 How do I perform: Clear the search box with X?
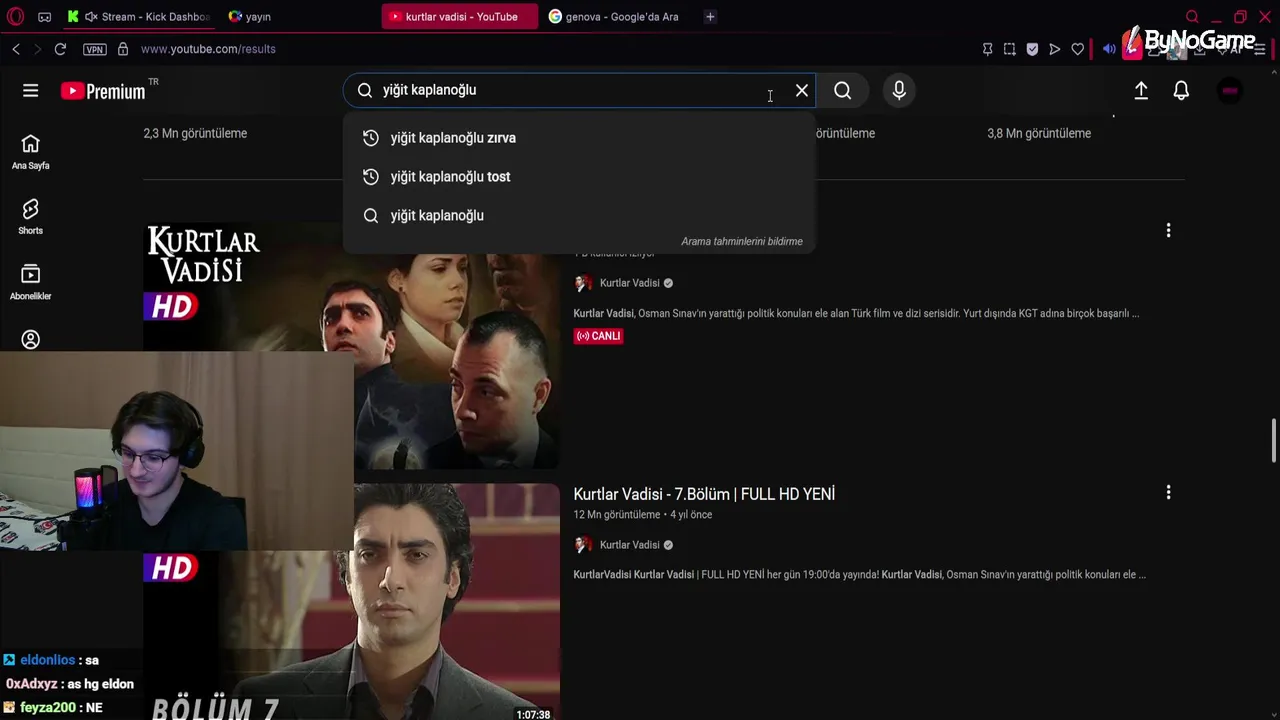(x=802, y=91)
